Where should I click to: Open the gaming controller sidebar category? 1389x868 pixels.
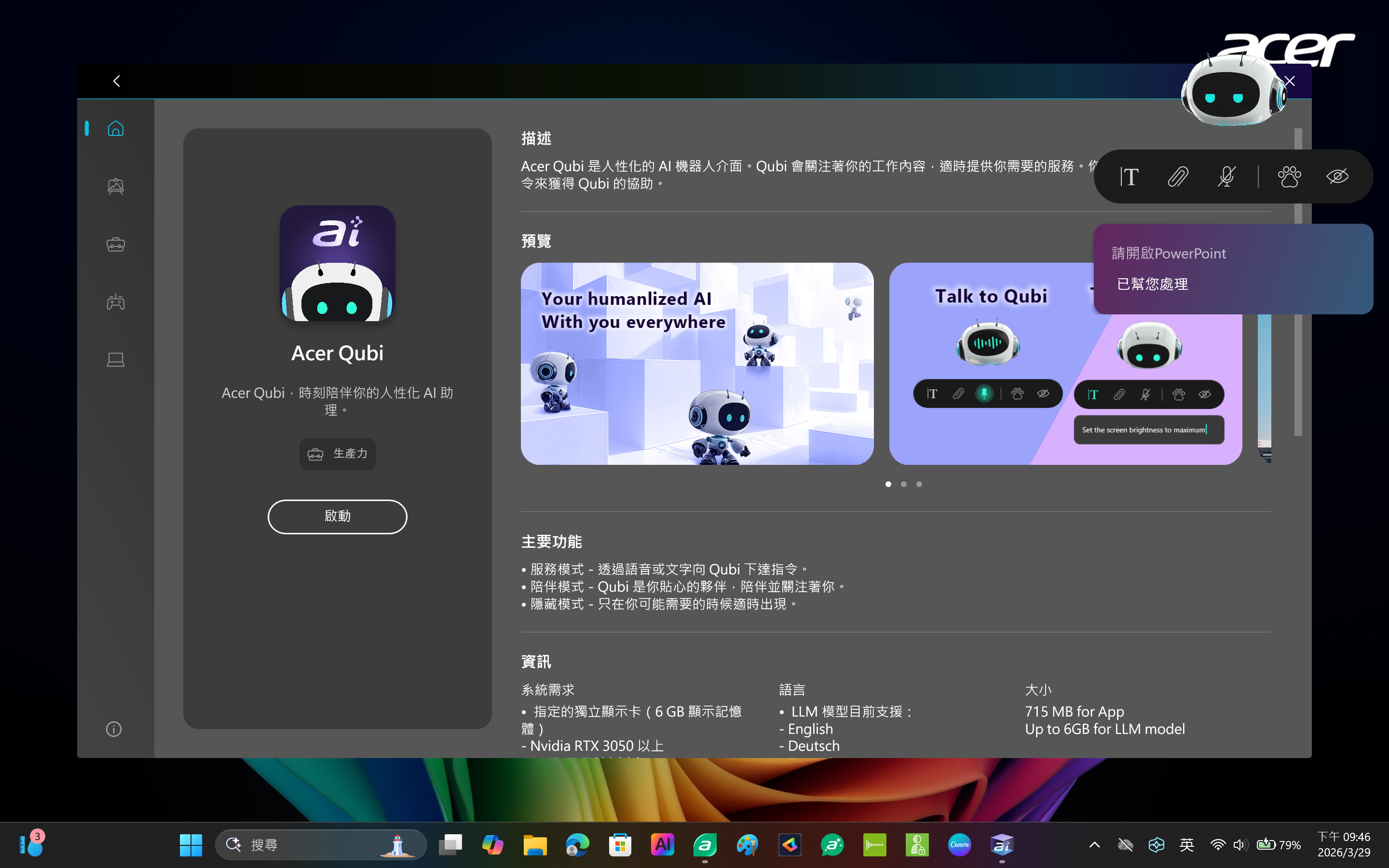(x=115, y=302)
